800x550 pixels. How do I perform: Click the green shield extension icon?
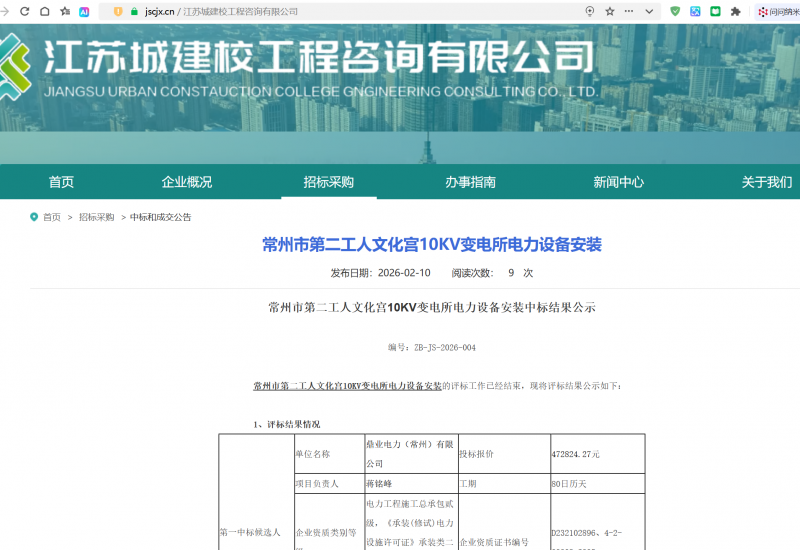pos(675,11)
